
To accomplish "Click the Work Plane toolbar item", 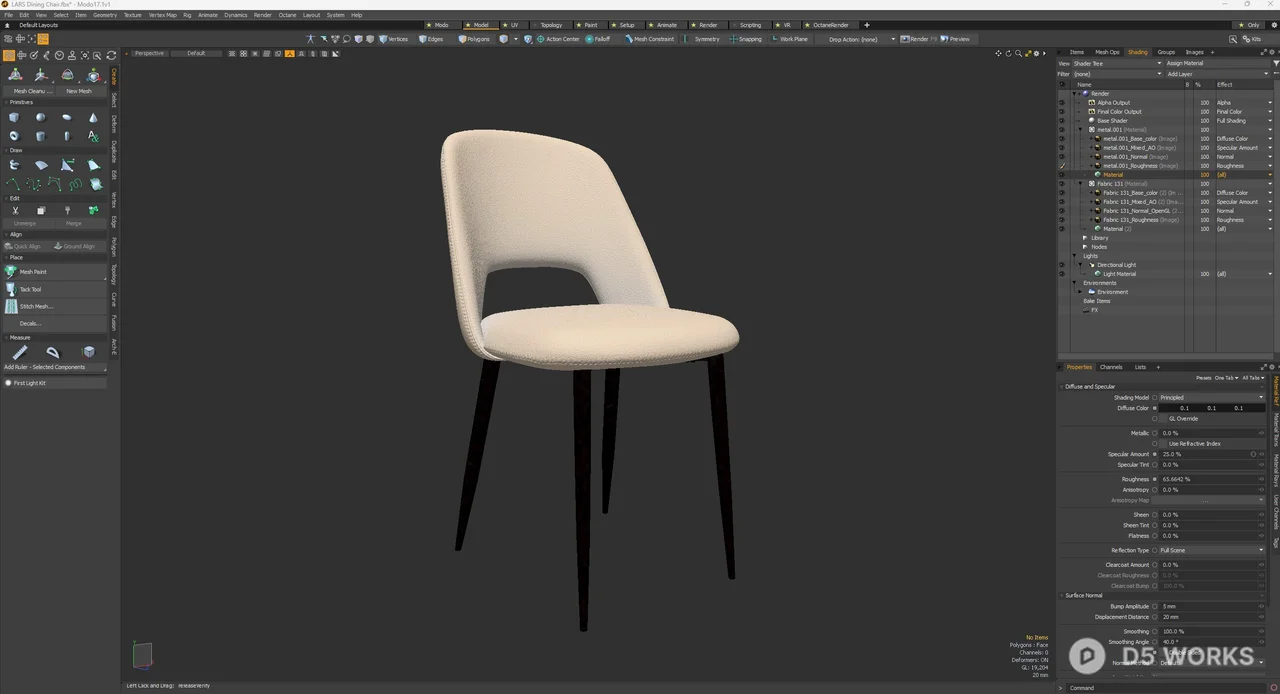I will pos(789,39).
